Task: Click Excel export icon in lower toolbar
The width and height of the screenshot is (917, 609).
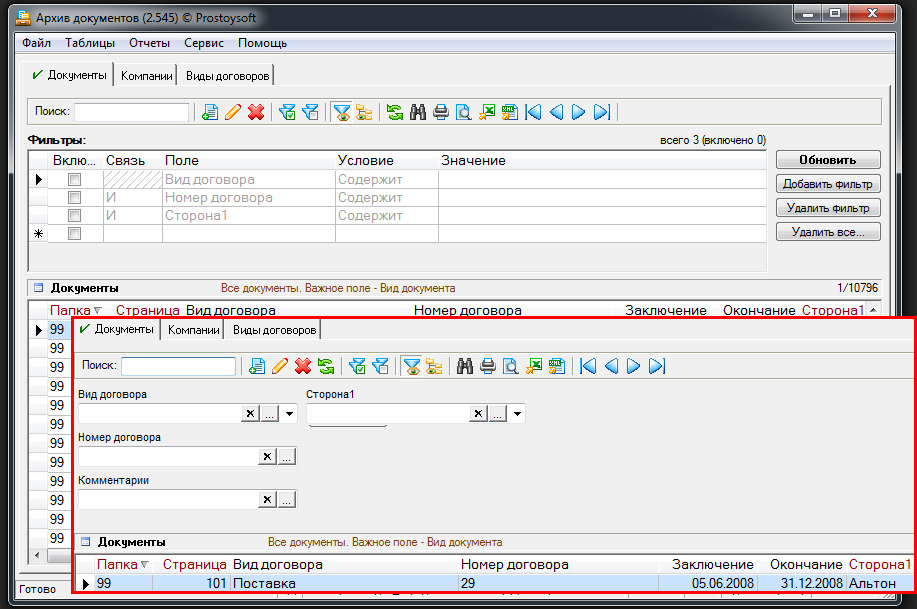Action: pyautogui.click(x=535, y=366)
